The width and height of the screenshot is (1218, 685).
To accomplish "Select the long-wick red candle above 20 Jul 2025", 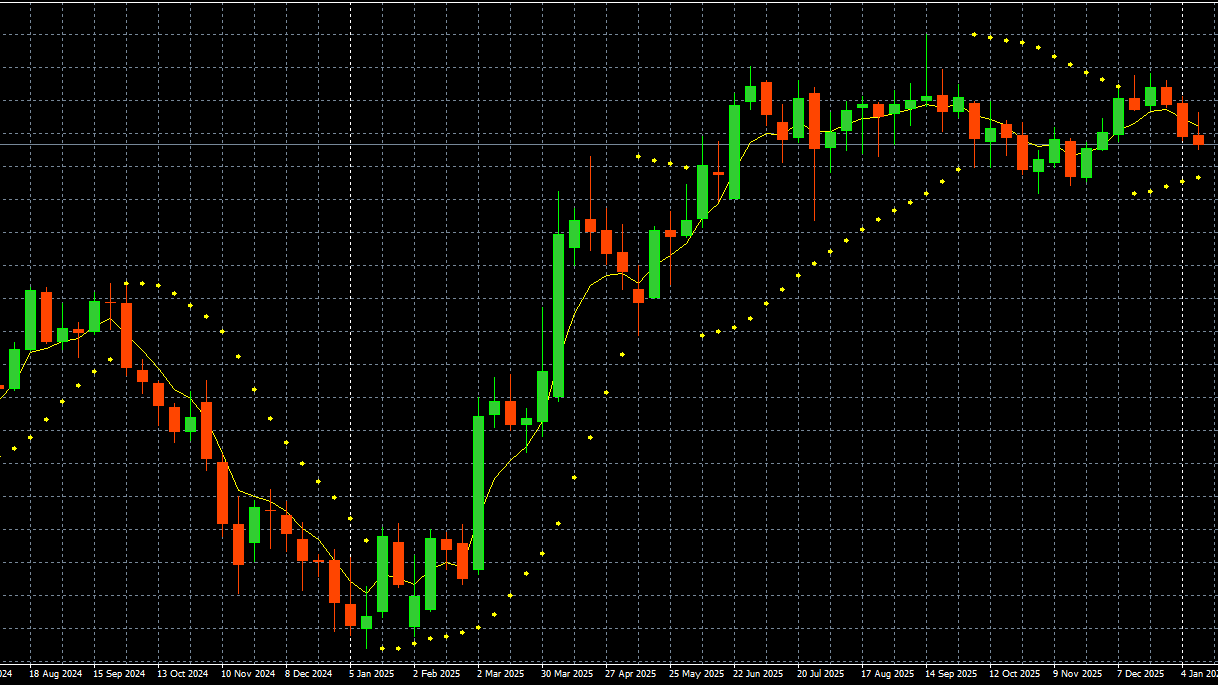I will point(814,120).
